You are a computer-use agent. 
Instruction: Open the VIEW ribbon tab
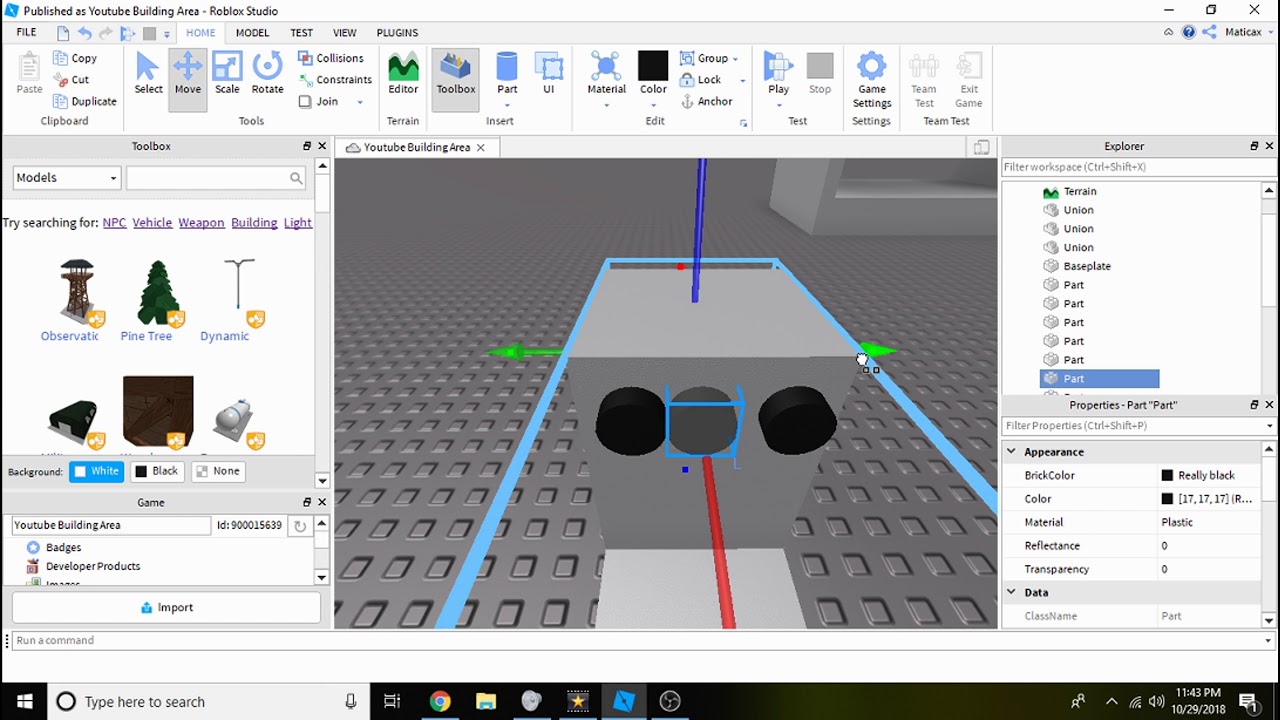pos(344,33)
